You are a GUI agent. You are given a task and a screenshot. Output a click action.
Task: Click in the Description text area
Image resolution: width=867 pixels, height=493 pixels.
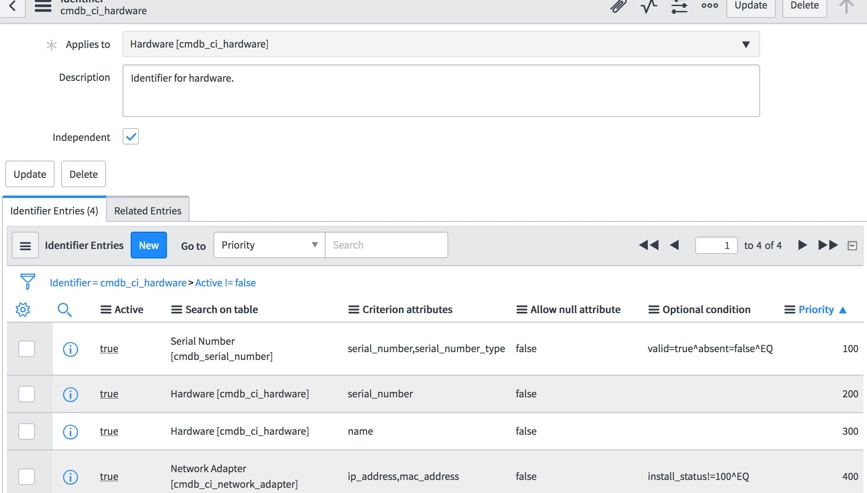(x=441, y=91)
